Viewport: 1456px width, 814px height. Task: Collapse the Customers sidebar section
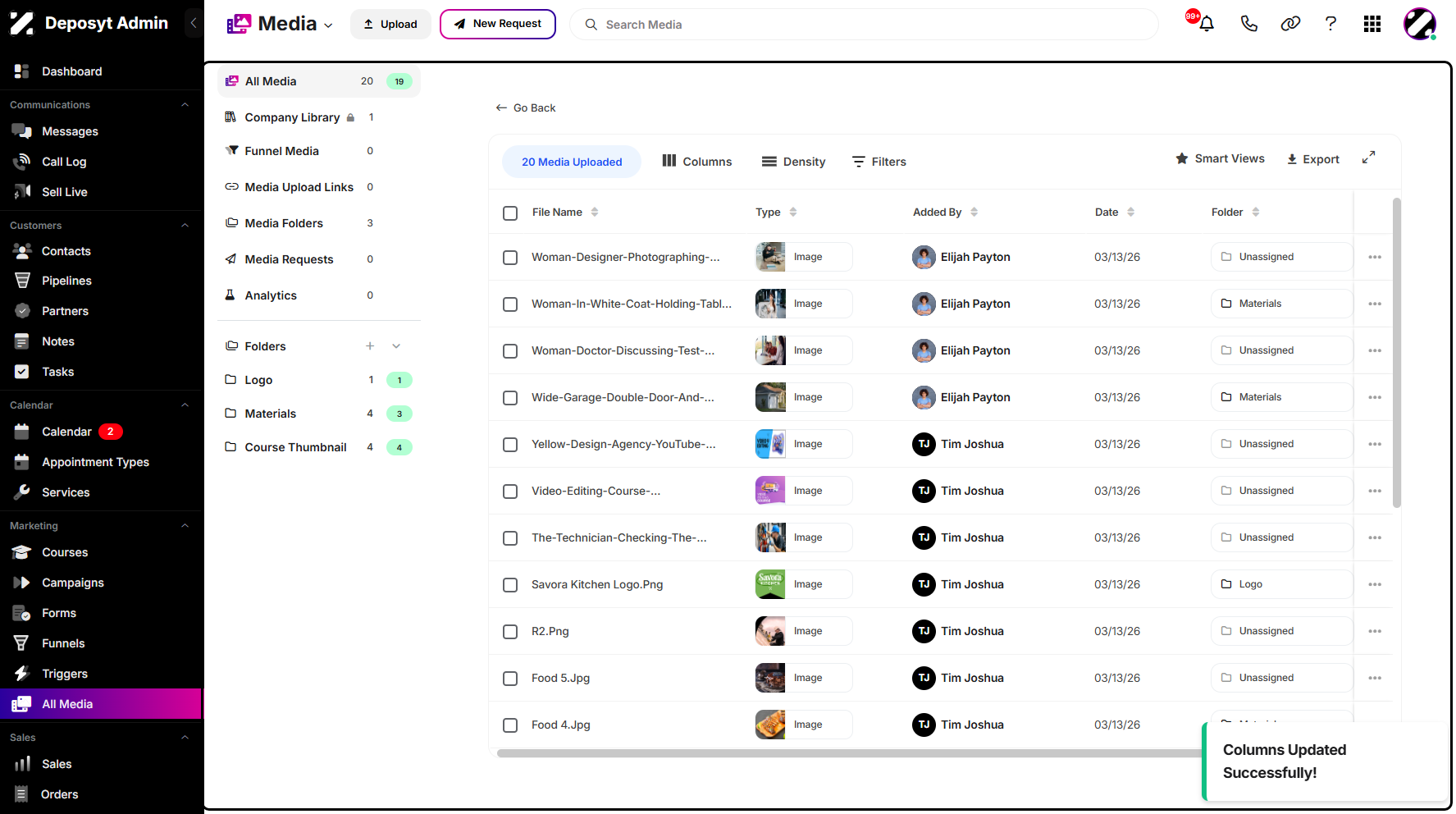[x=185, y=226]
